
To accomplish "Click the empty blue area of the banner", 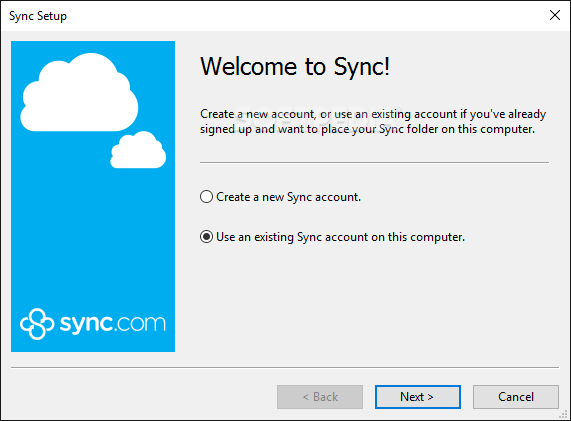I will (x=93, y=237).
